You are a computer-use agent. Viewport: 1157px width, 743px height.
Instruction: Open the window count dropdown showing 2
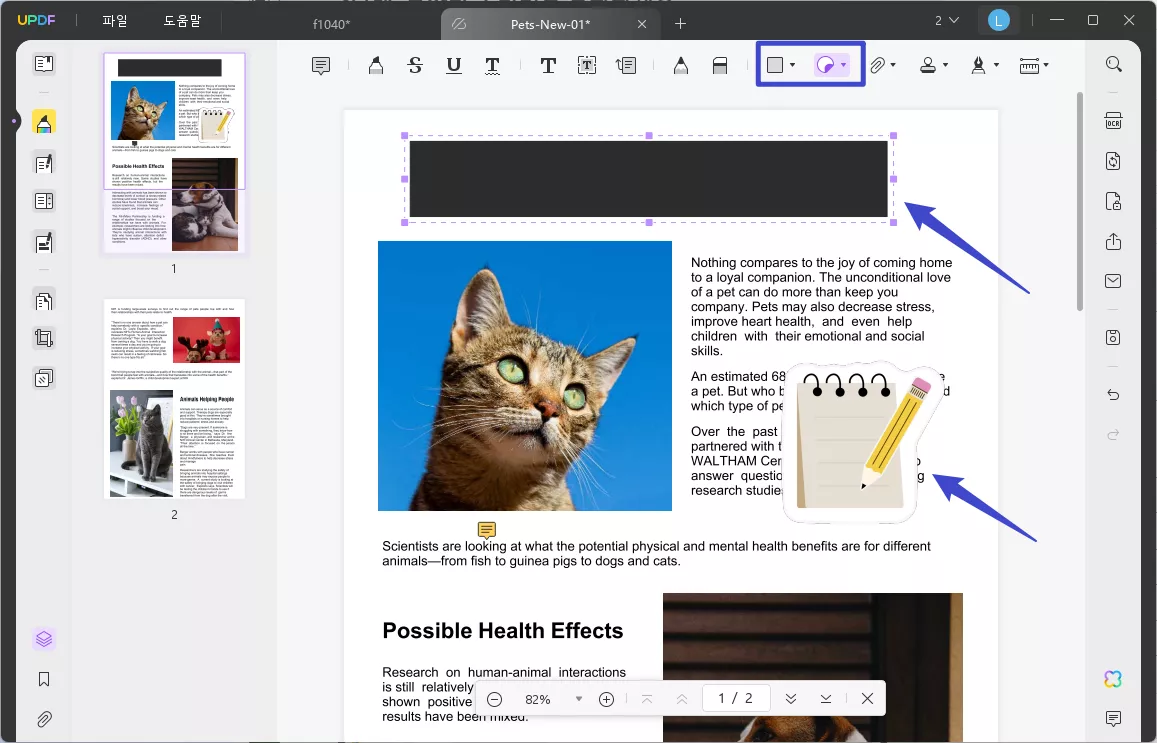pyautogui.click(x=947, y=21)
